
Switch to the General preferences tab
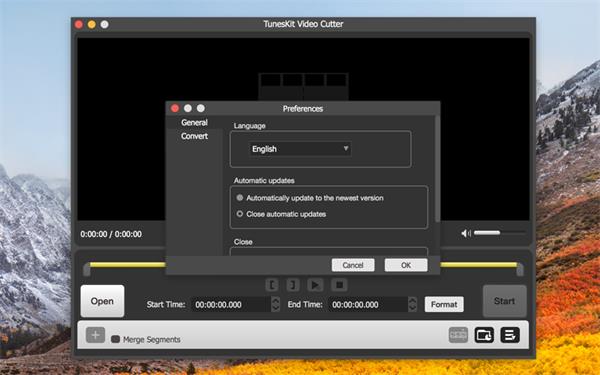click(x=194, y=122)
